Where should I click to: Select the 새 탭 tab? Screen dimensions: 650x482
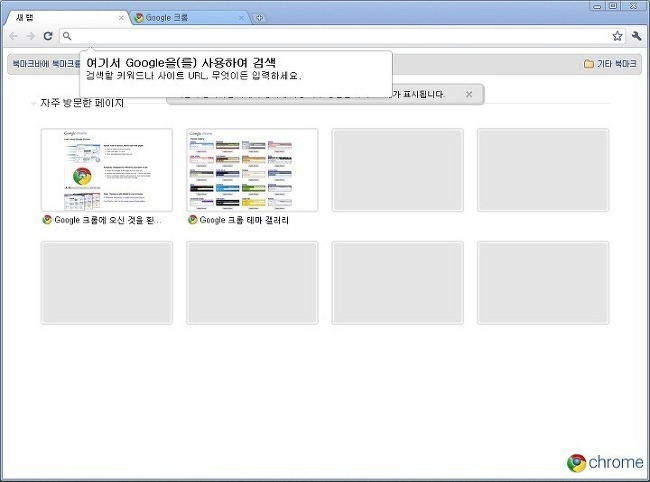pyautogui.click(x=66, y=18)
